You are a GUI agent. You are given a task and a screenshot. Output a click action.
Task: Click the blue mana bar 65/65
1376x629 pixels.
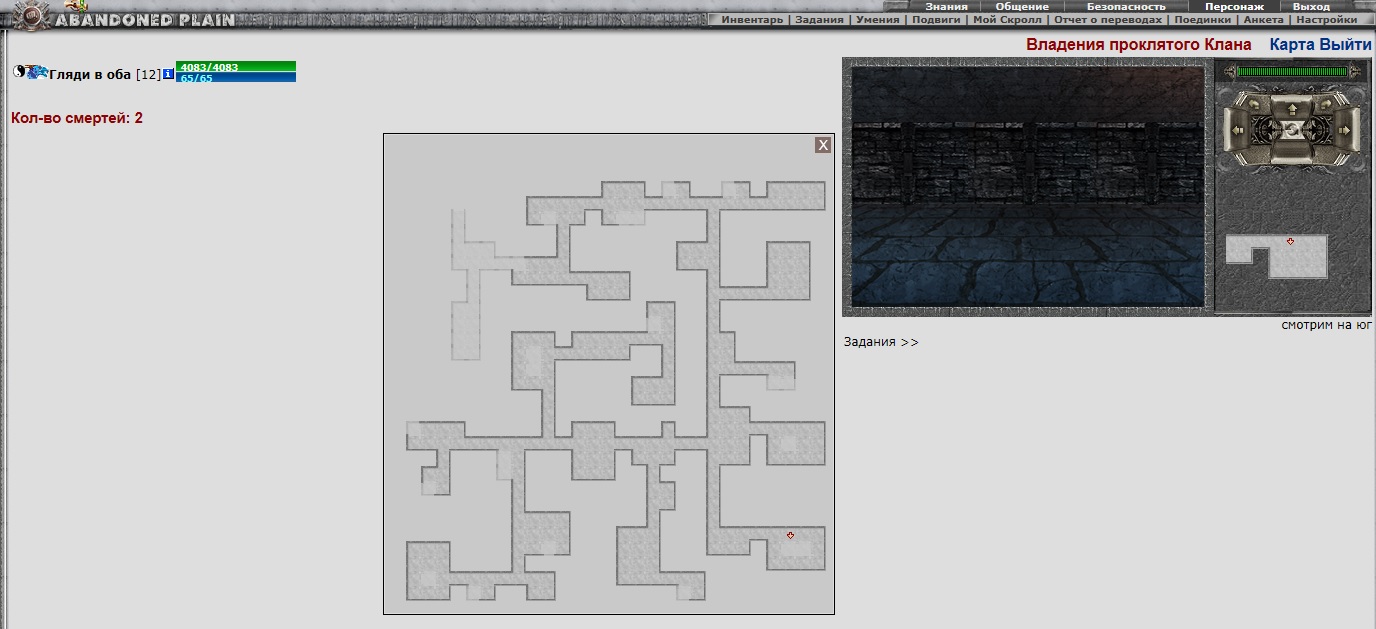coord(236,77)
